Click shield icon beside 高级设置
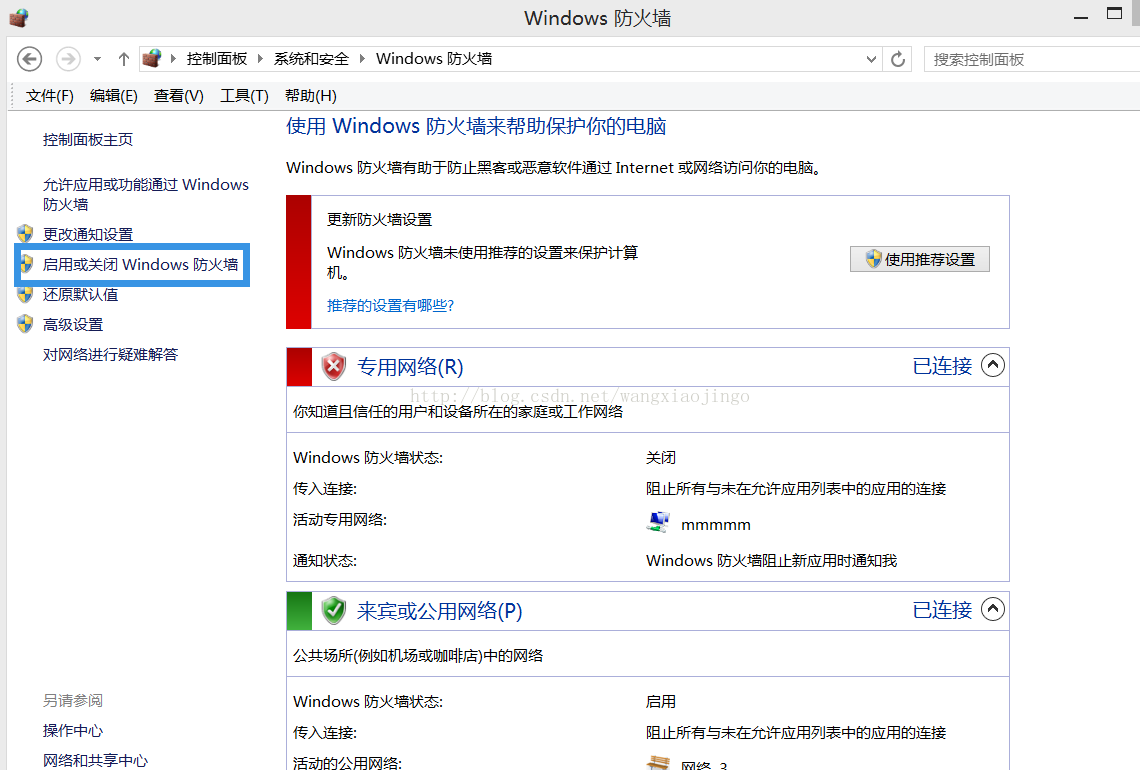 25,324
